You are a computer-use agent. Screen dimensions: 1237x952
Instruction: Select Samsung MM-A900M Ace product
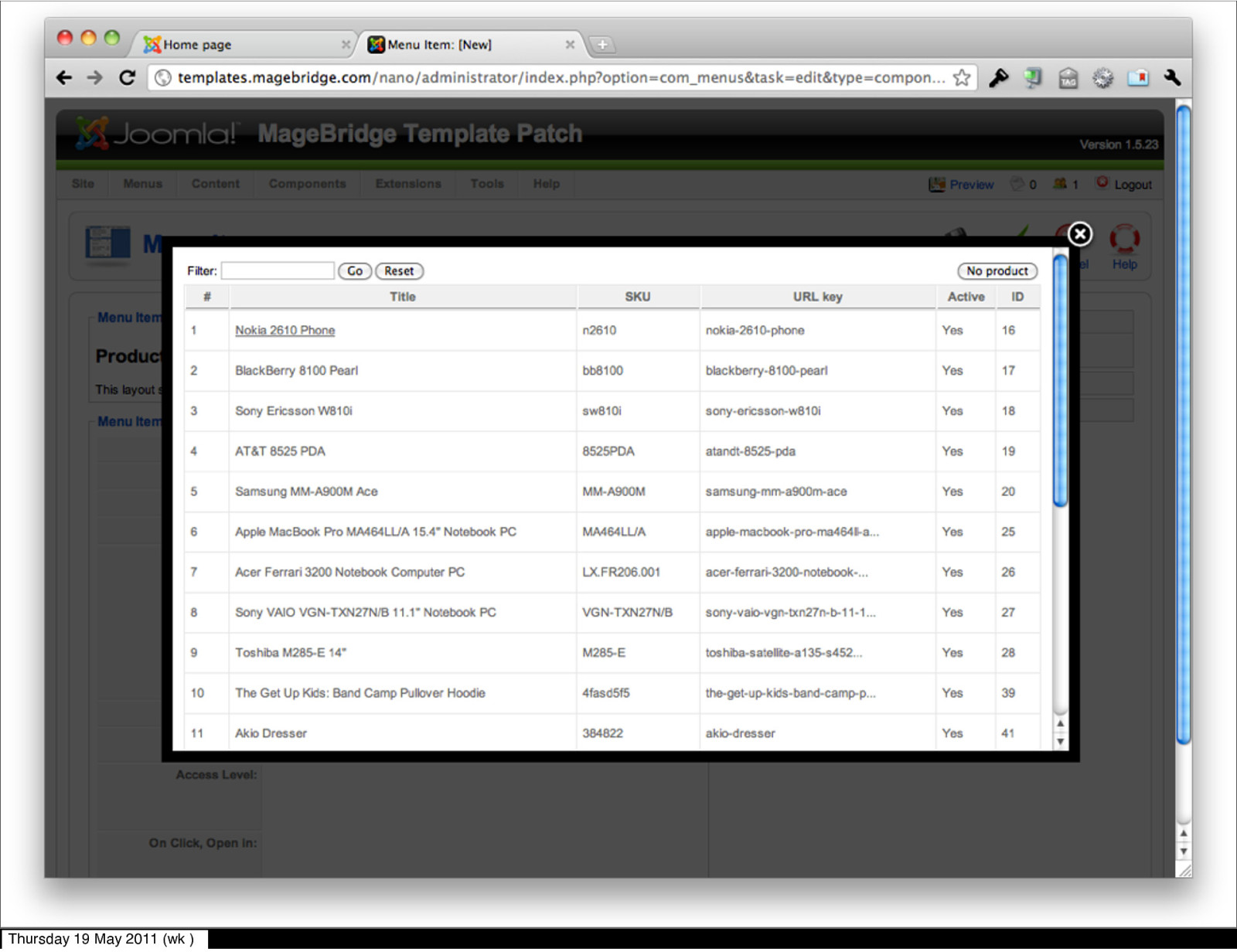[x=306, y=491]
